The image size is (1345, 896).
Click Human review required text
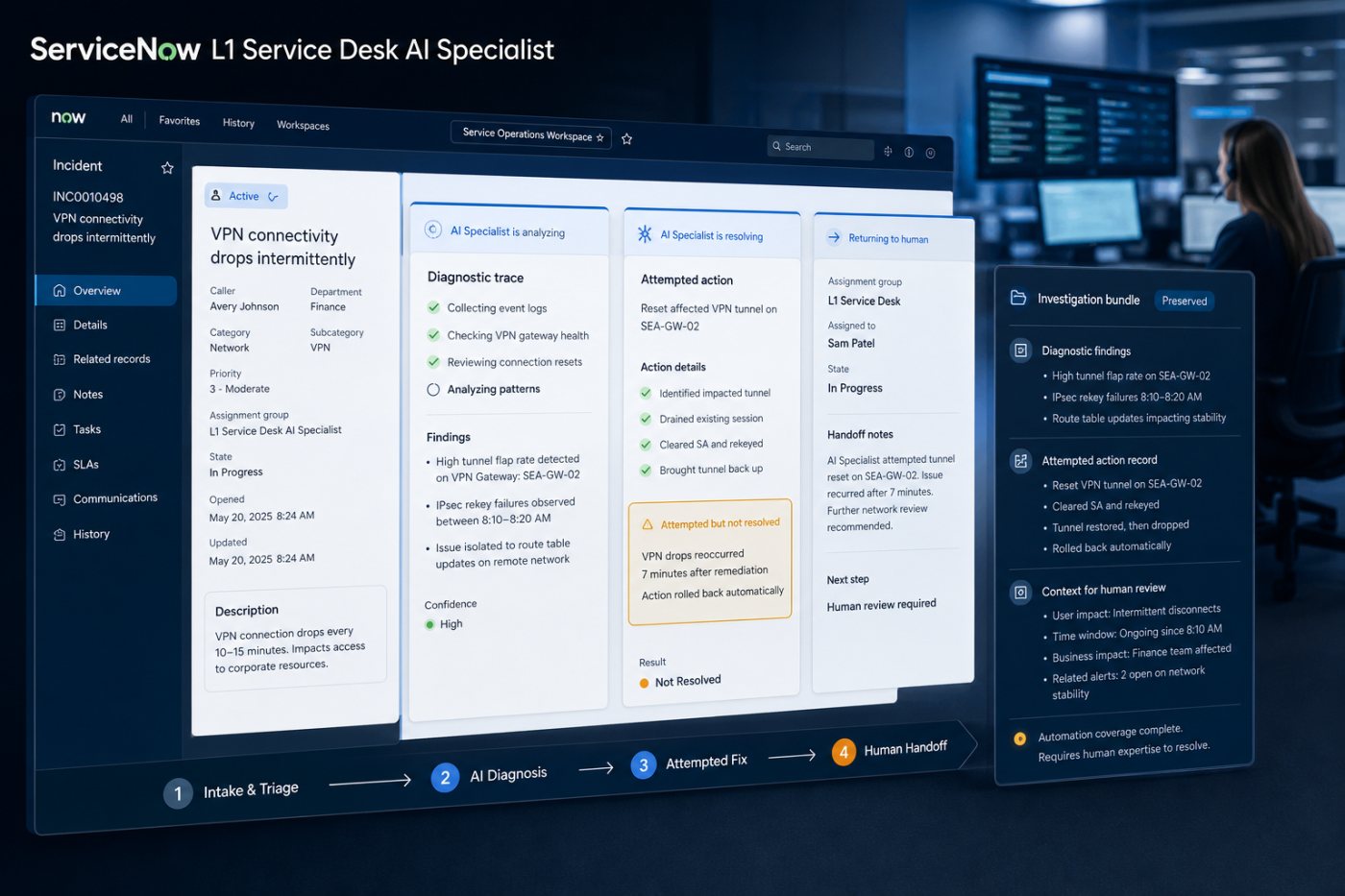881,605
